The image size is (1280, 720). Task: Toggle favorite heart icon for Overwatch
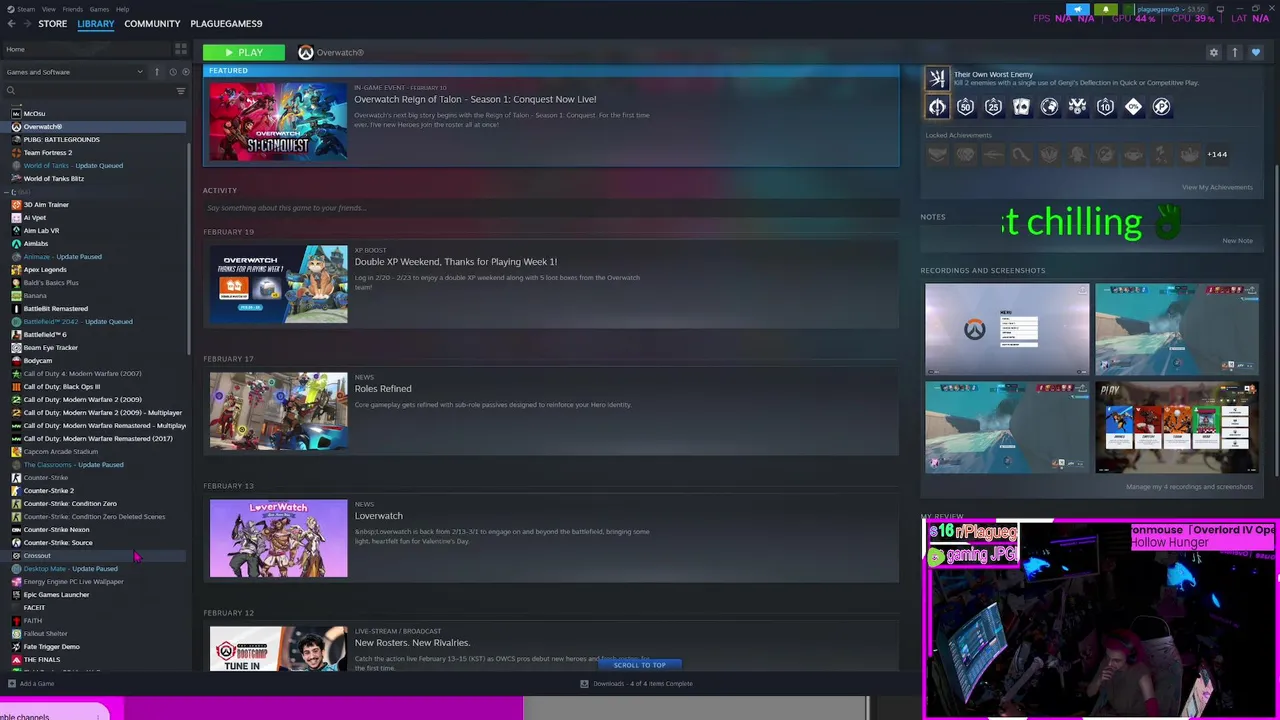point(1256,52)
